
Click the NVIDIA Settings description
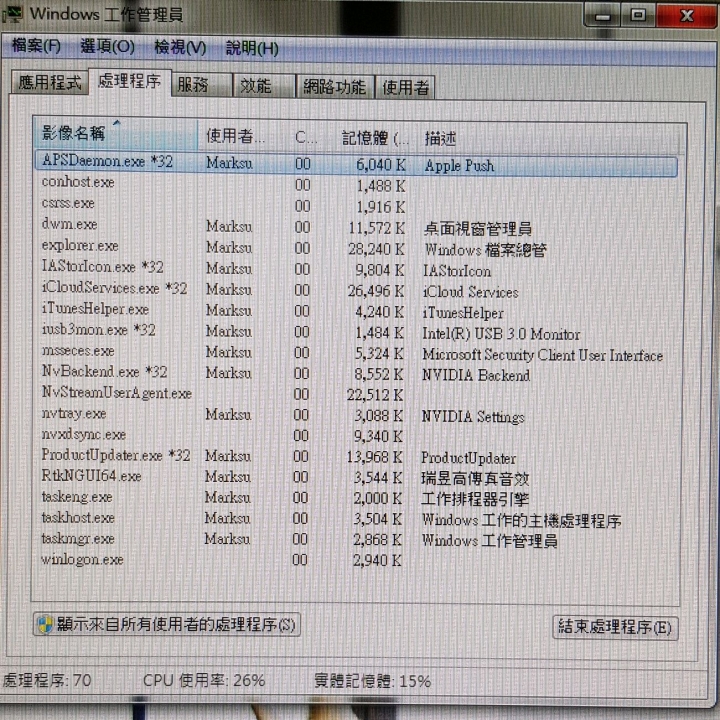click(x=473, y=417)
